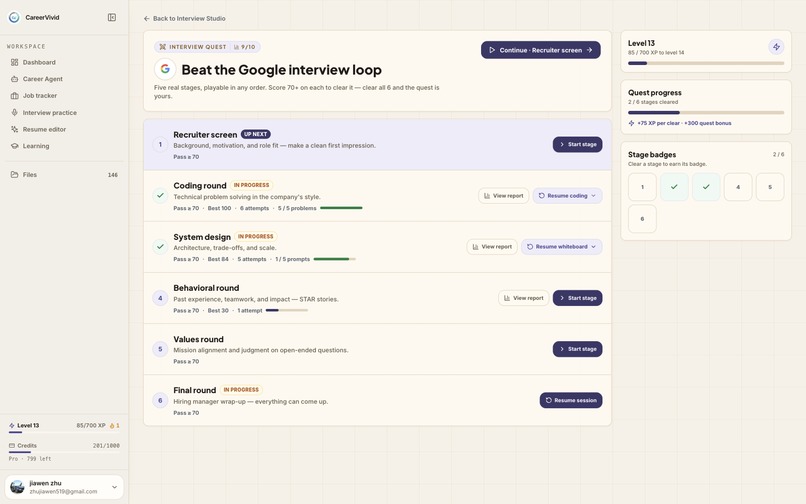
Task: Click the Resume editor sparkle icon
Action: 14,129
